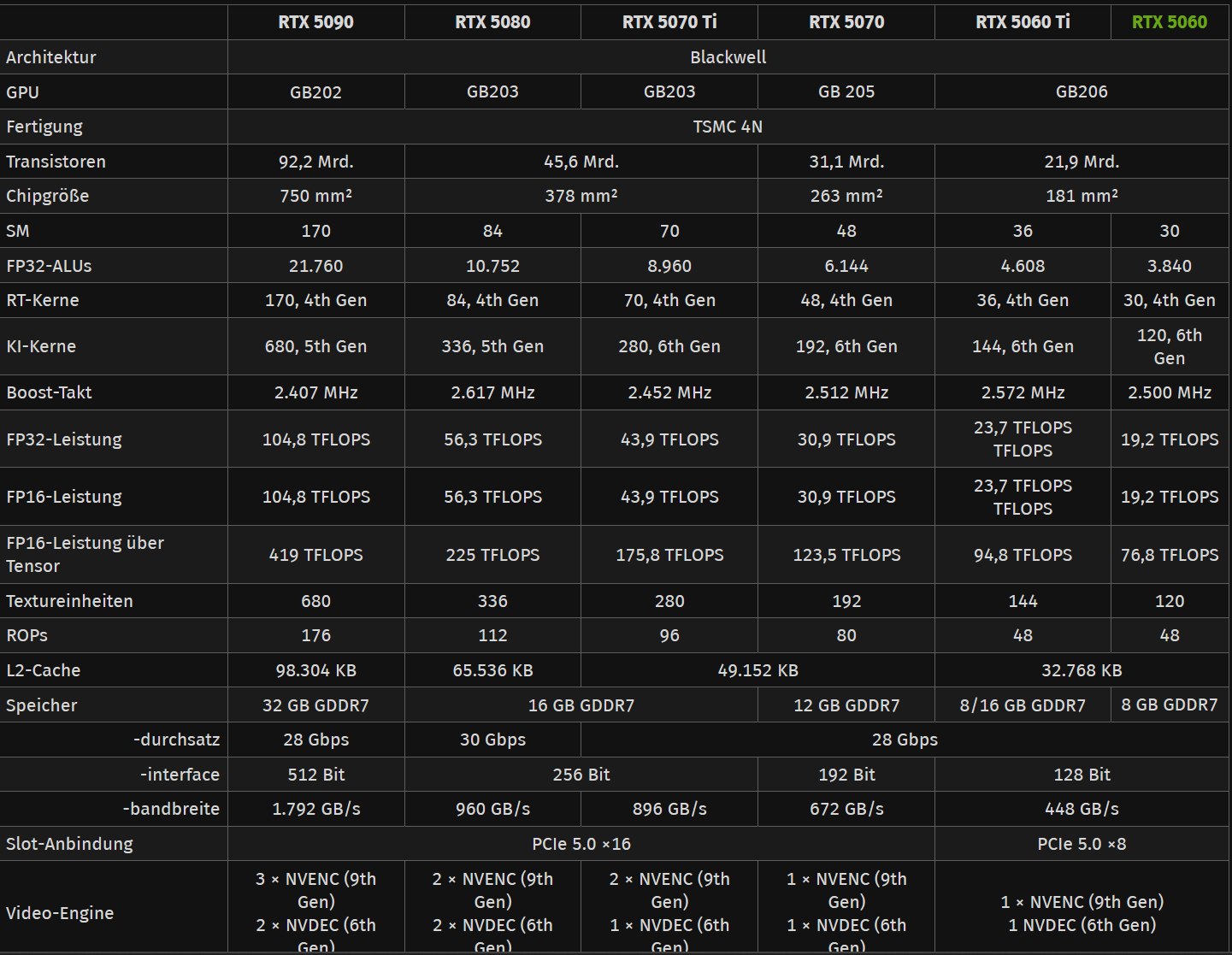Click the 65.536 KB L2-Cache value
The height and width of the screenshot is (955, 1232).
pyautogui.click(x=492, y=670)
